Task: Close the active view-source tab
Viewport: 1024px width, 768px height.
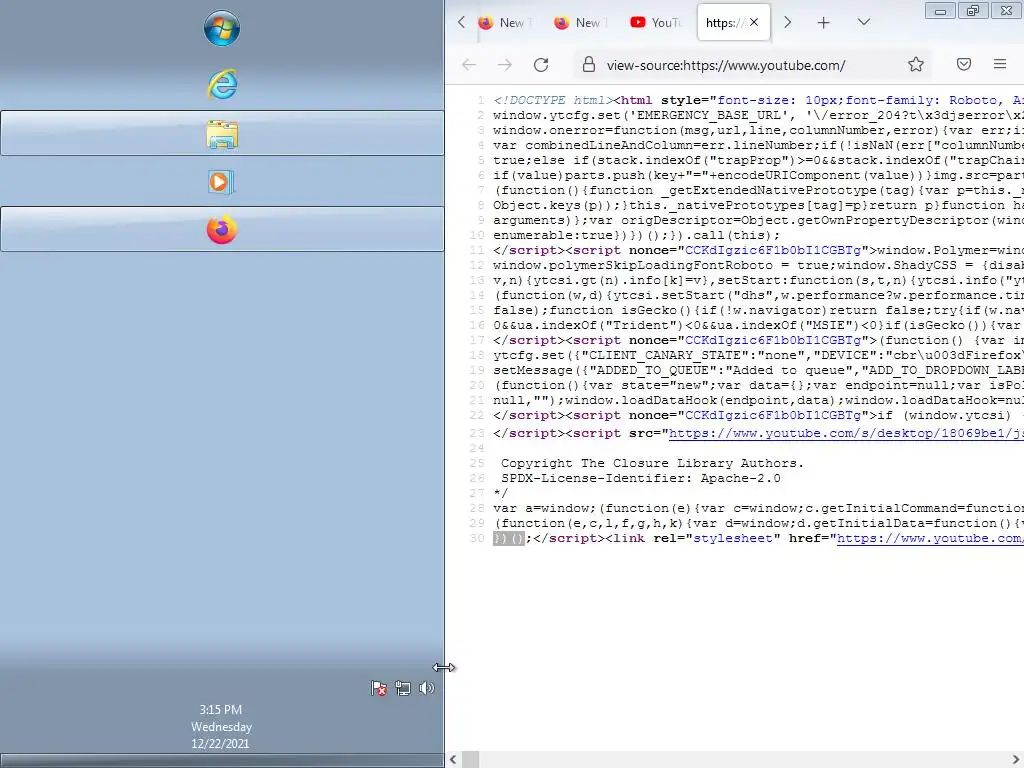Action: coord(754,22)
